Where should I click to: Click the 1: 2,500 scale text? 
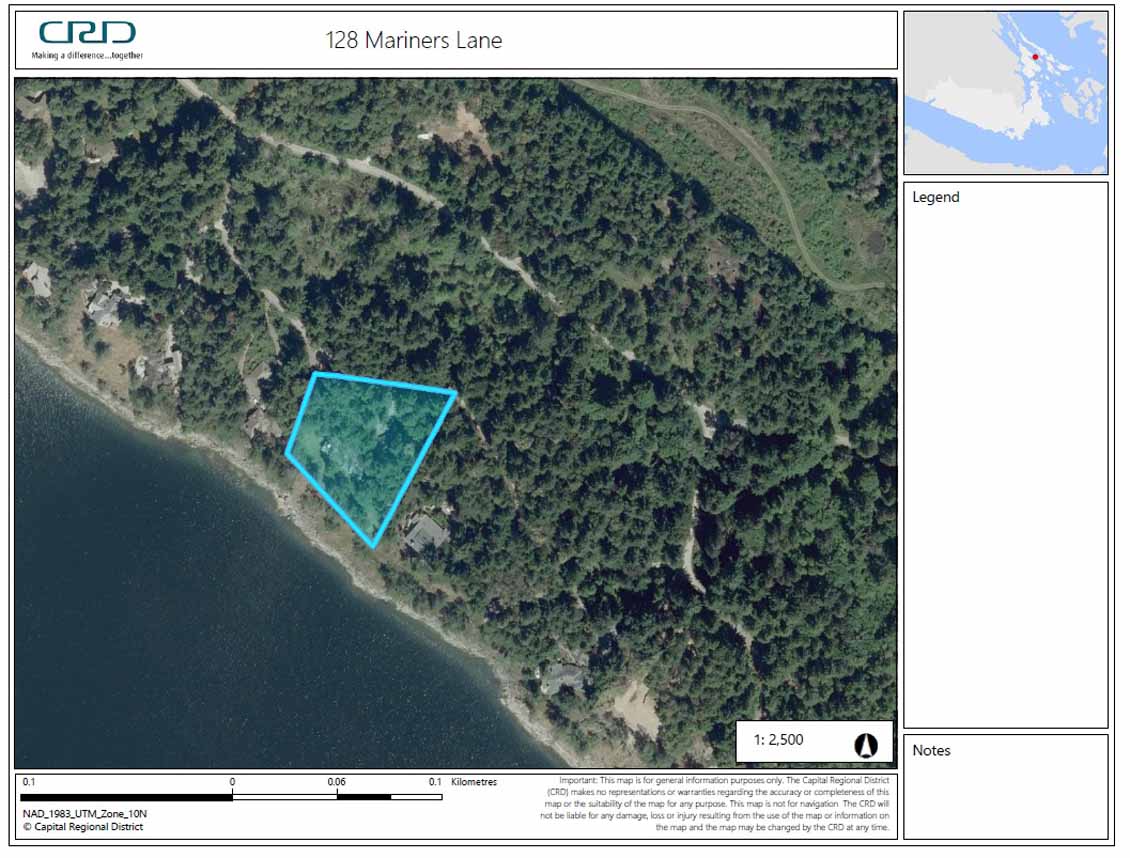(x=777, y=741)
